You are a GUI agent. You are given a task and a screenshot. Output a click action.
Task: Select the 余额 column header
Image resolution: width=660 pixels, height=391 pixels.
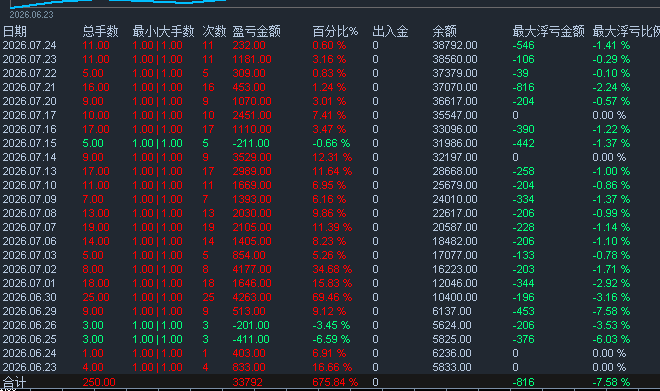[x=444, y=32]
